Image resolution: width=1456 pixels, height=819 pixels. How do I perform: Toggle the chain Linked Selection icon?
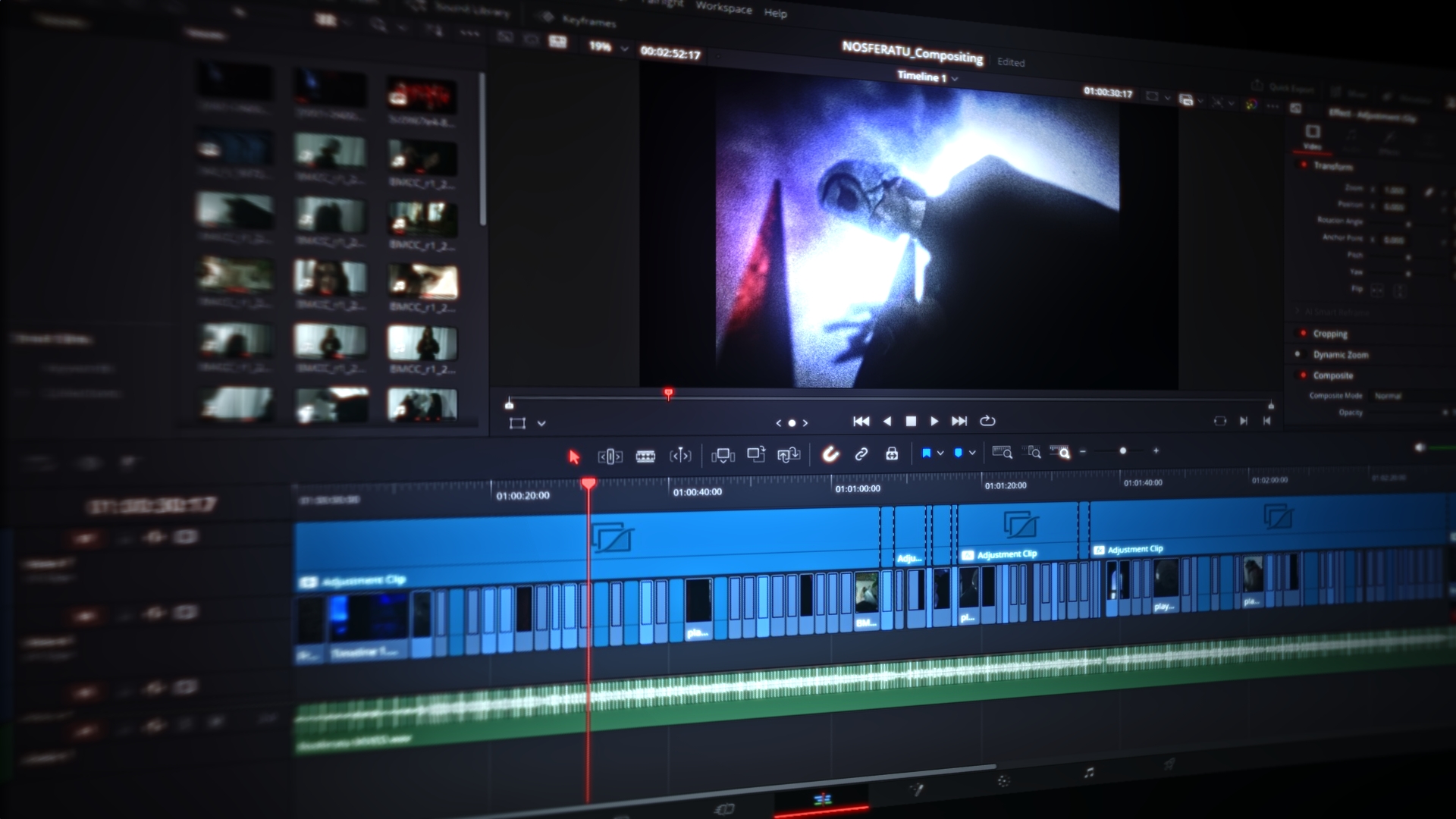[x=861, y=453]
